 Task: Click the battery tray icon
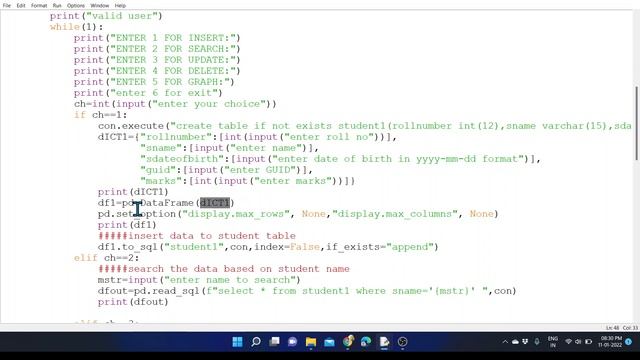[x=589, y=342]
